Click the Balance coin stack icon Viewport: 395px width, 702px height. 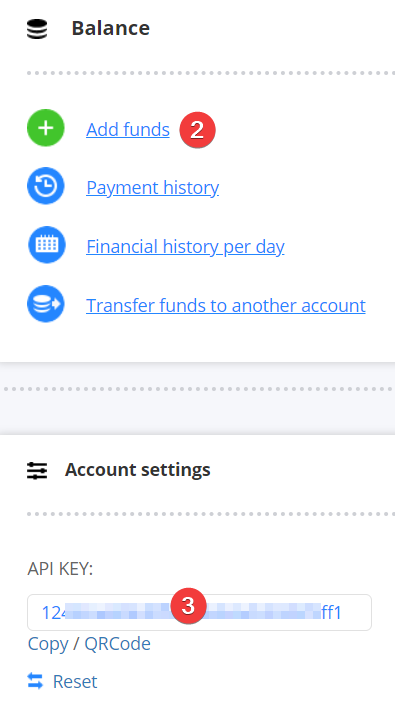coord(37,29)
